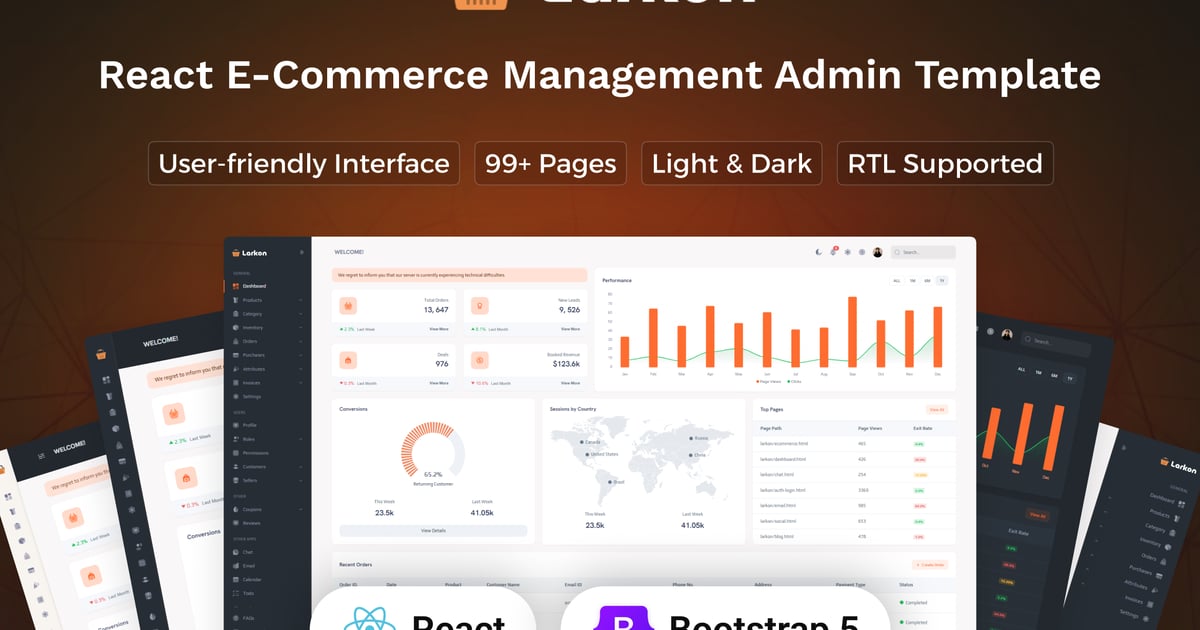Click View Details under Conversions

[x=433, y=531]
